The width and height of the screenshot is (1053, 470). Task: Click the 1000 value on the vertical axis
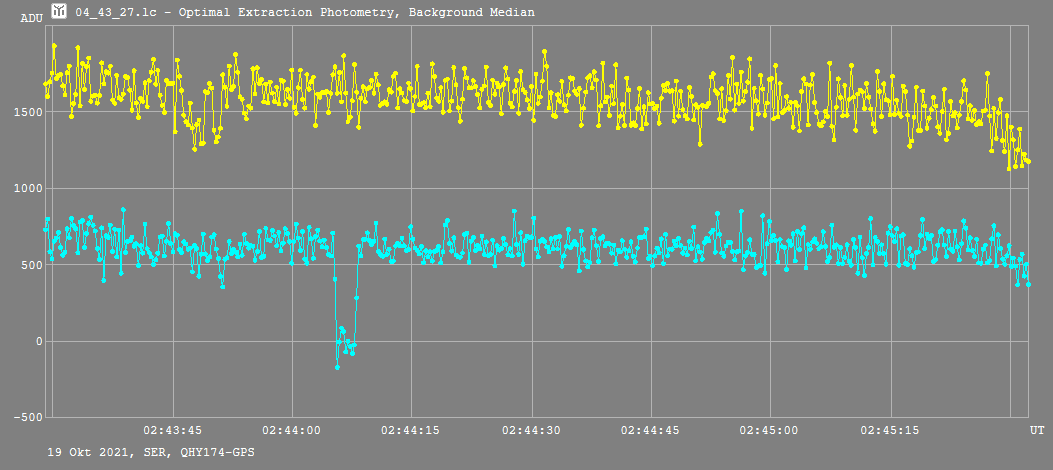pyautogui.click(x=27, y=189)
